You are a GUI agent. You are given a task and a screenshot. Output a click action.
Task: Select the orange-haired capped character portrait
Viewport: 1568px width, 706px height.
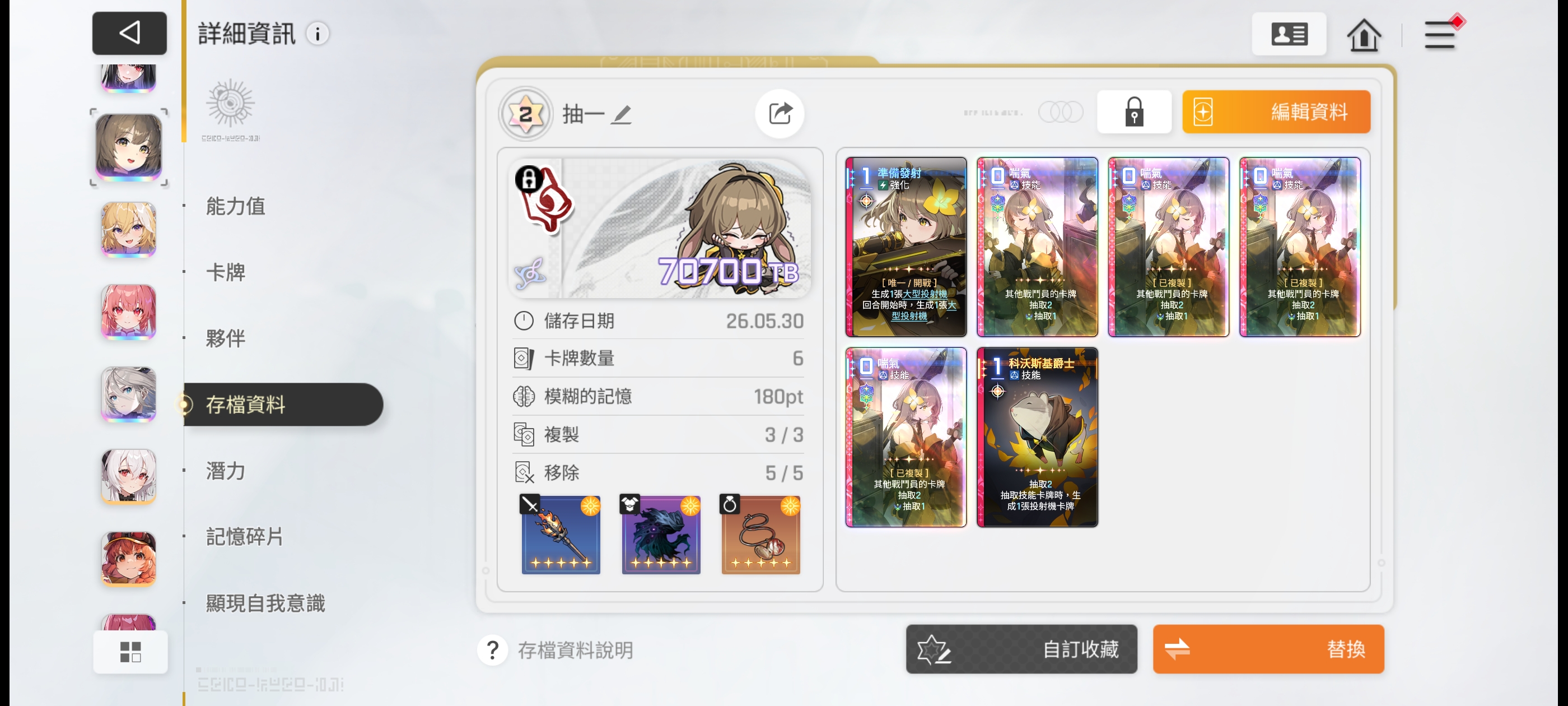click(x=128, y=559)
